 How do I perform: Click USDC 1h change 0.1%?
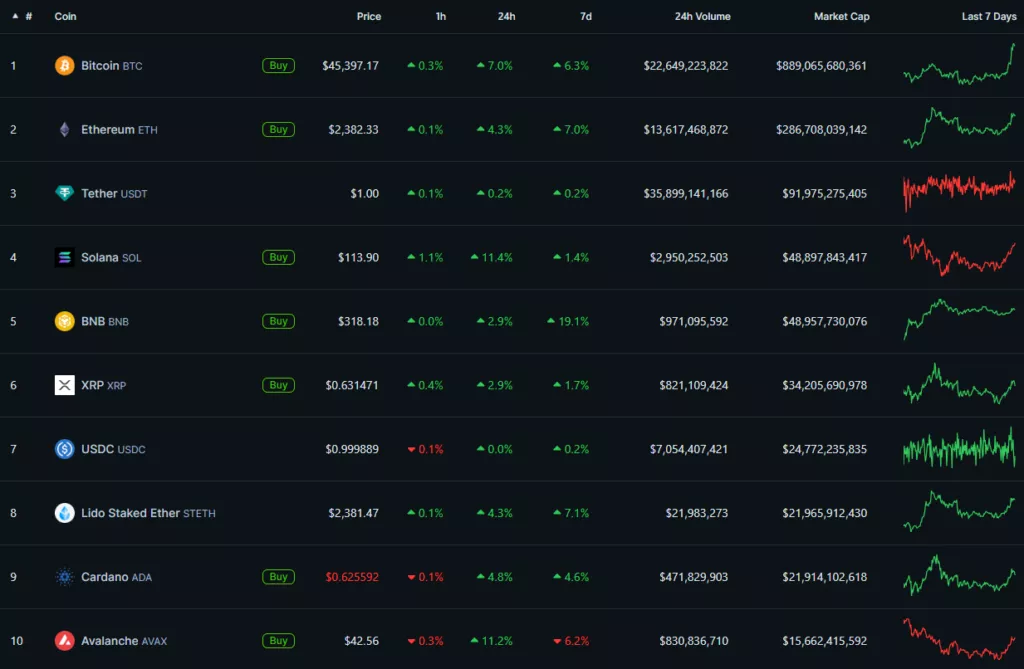pyautogui.click(x=425, y=449)
